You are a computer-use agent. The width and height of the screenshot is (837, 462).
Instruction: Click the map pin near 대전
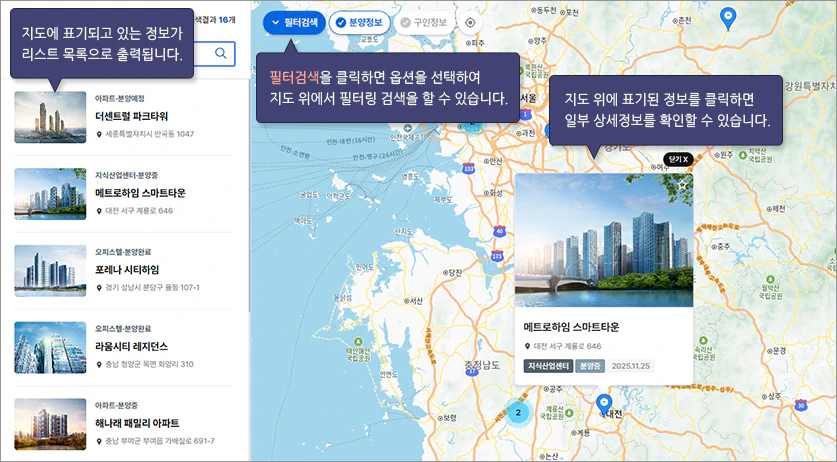(x=604, y=403)
